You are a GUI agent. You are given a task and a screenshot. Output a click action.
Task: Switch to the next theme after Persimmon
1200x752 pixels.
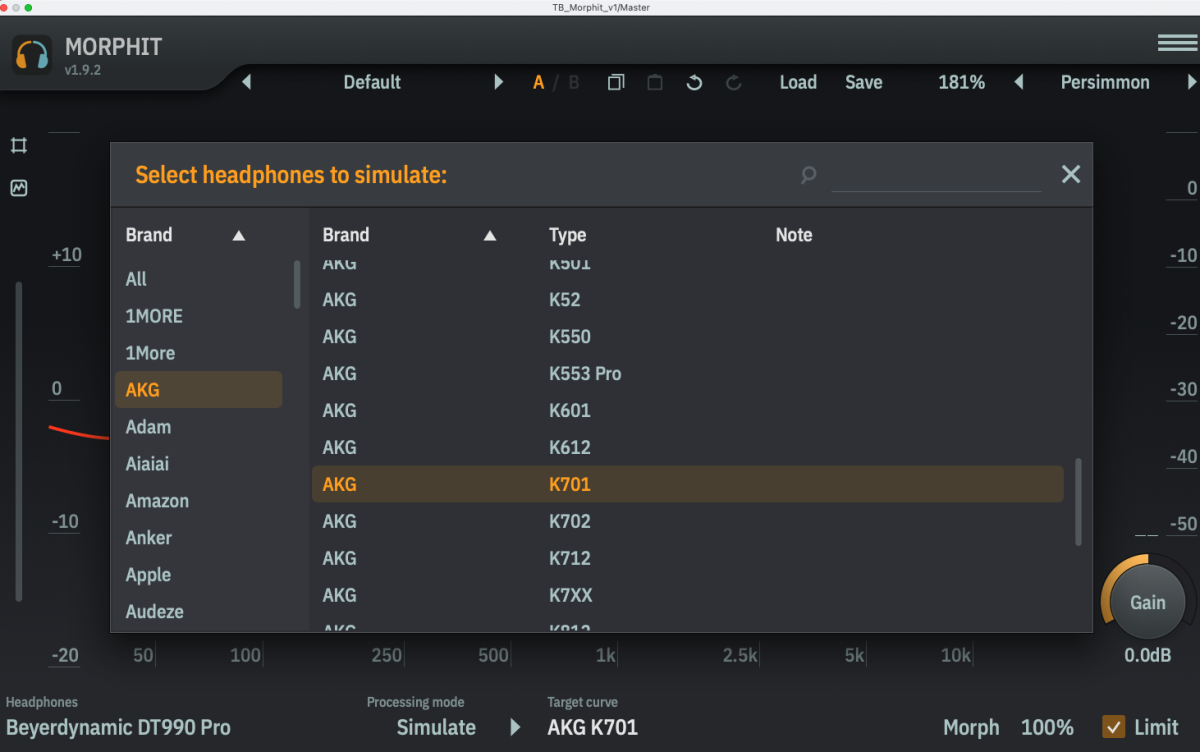(1192, 82)
